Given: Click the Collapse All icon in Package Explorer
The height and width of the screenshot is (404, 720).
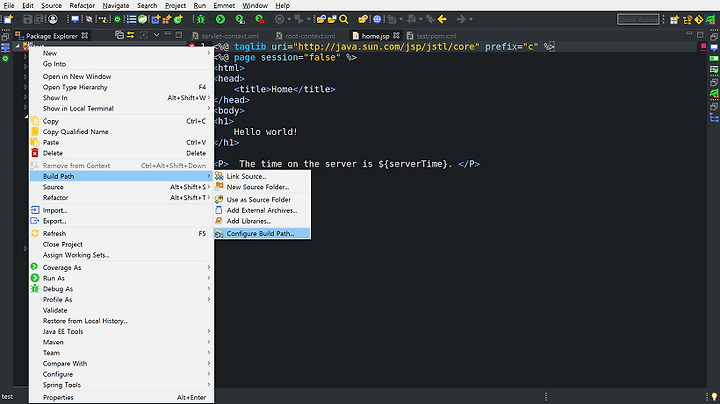Looking at the screenshot, I should tap(119, 35).
